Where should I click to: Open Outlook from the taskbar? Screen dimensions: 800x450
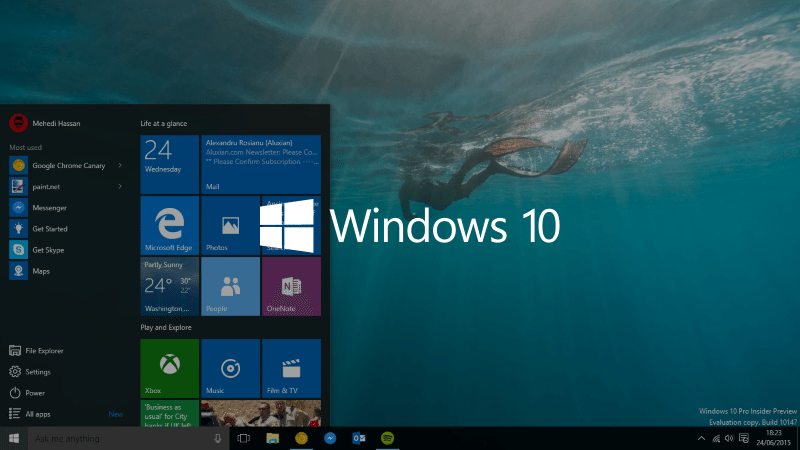point(359,438)
